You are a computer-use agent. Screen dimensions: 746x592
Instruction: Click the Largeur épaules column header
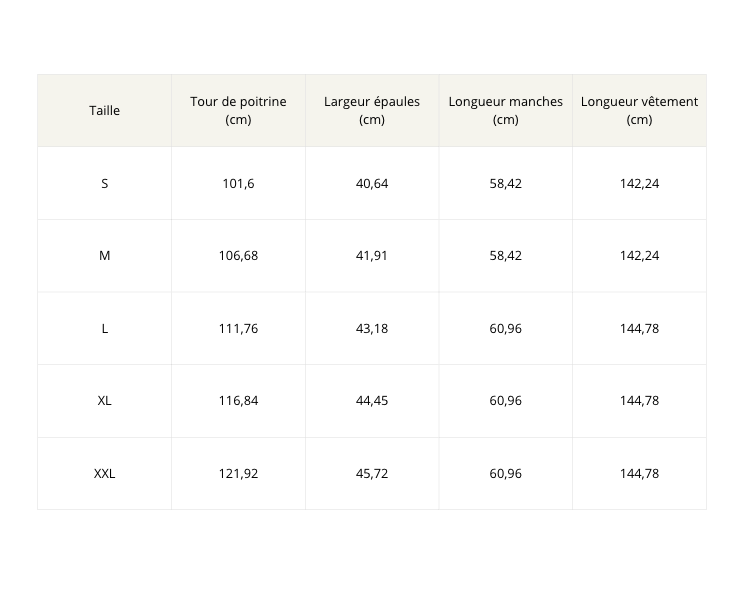coord(372,110)
